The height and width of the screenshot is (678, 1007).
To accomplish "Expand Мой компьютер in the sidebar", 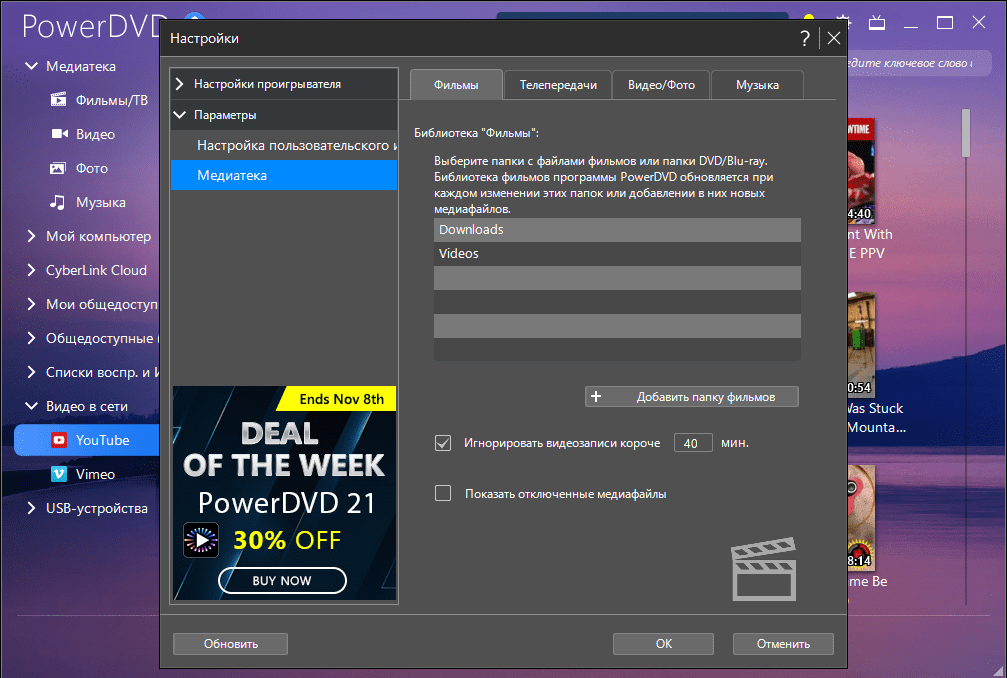I will pos(31,236).
